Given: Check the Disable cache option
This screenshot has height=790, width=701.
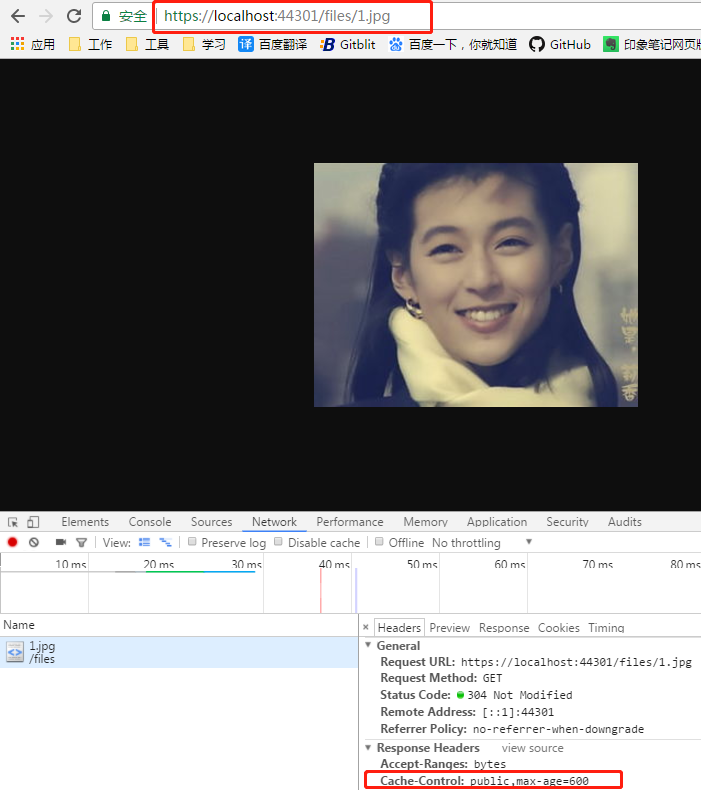Looking at the screenshot, I should pos(279,542).
